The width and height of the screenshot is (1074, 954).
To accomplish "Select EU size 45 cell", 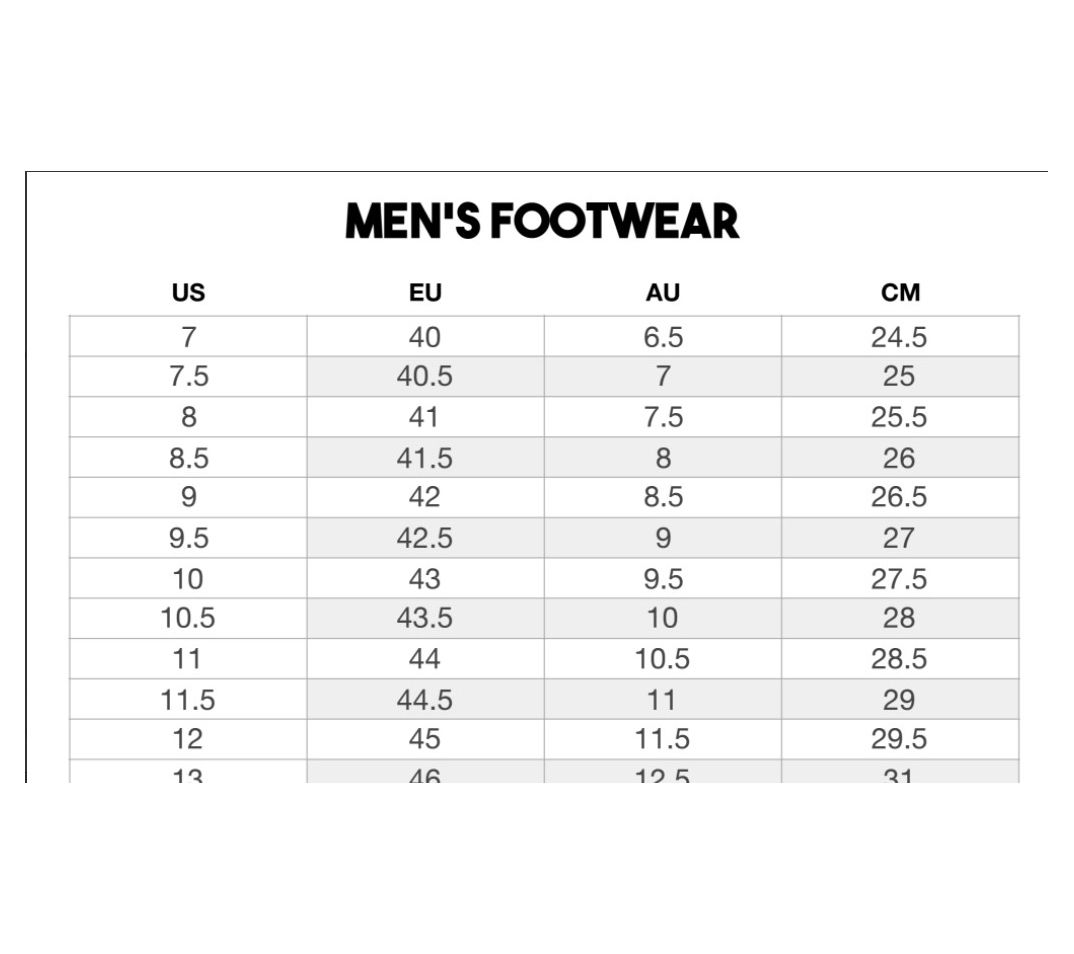I will 425,739.
